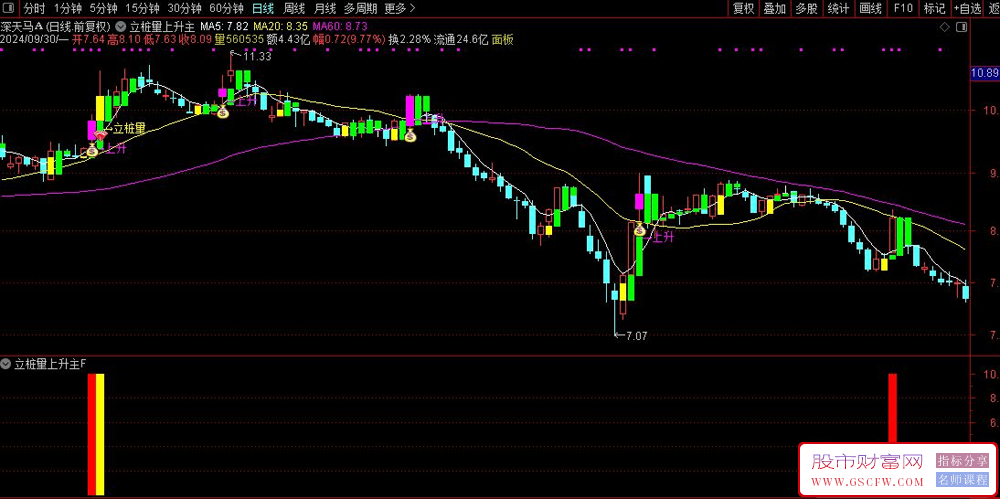1000x499 pixels.
Task: Click the yellow signal bar in the sub-panel
Action: pyautogui.click(x=99, y=434)
